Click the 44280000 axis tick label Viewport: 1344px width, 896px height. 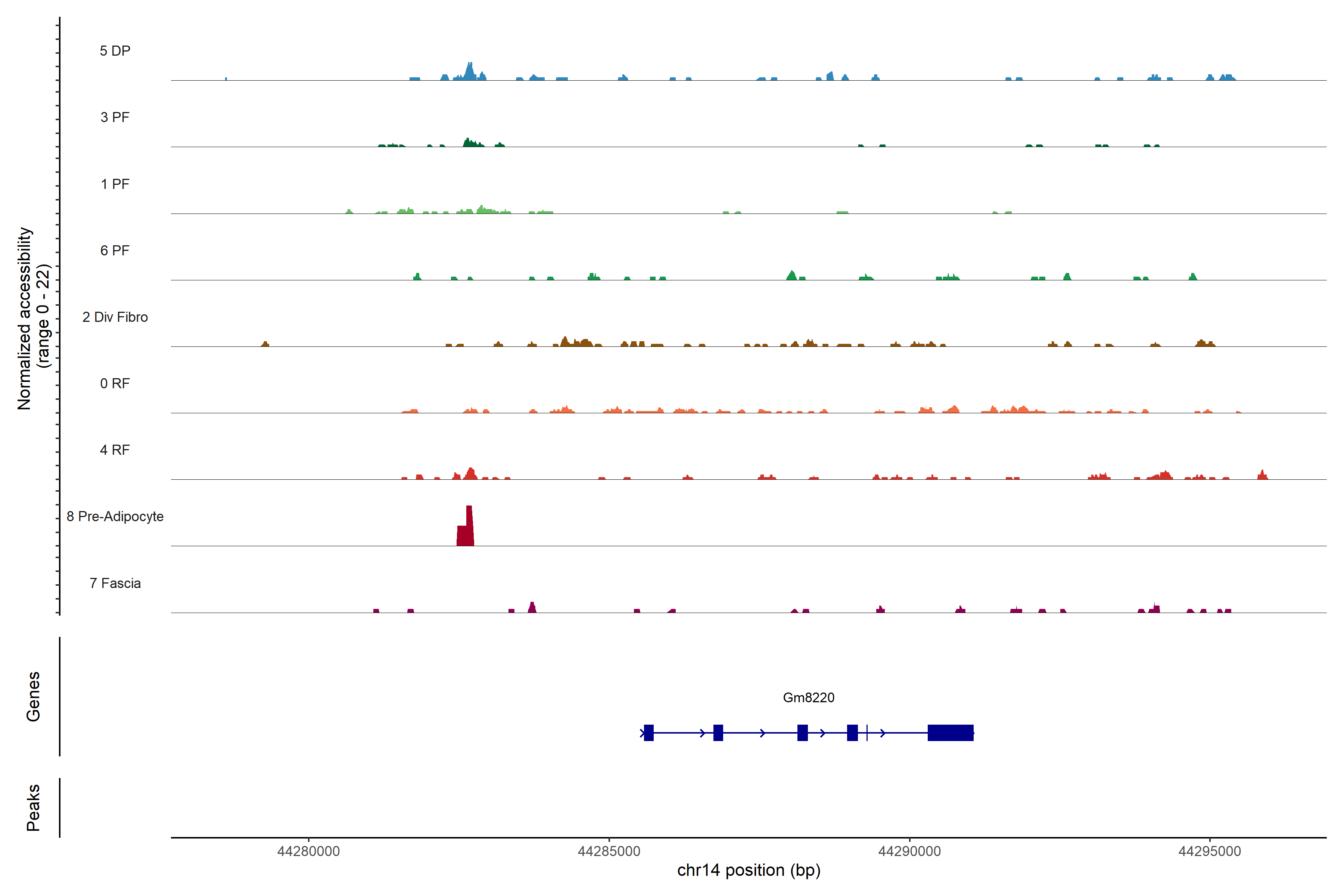(309, 852)
